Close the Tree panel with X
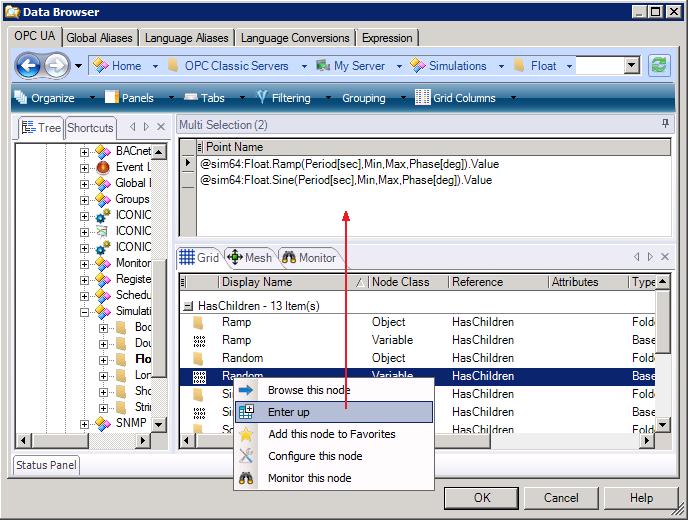The height and width of the screenshot is (520, 688). pyautogui.click(x=161, y=128)
